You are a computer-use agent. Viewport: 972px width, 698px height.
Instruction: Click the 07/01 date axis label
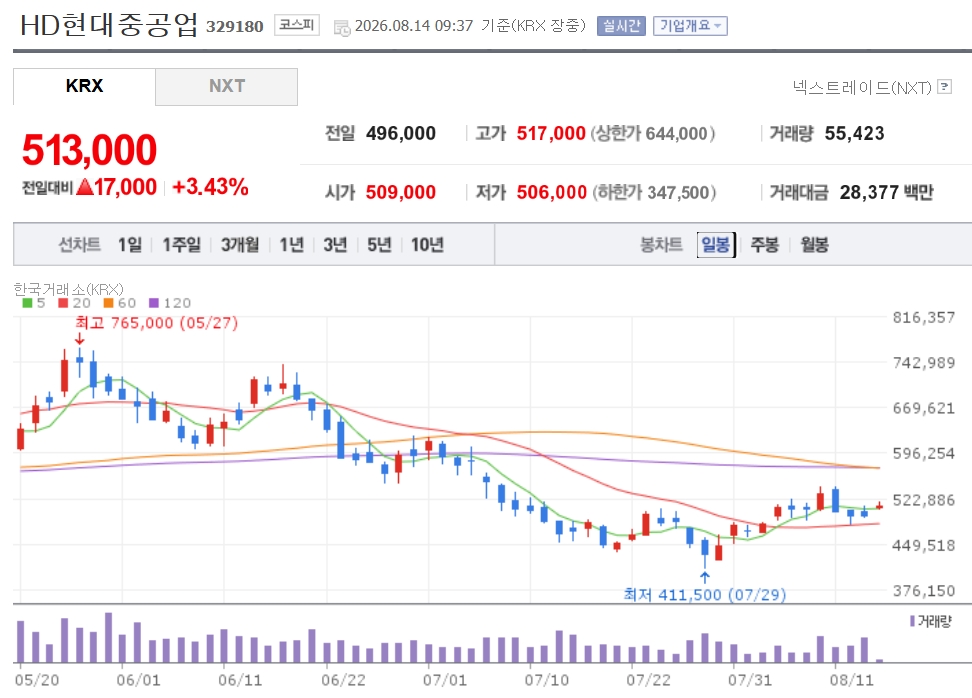pyautogui.click(x=444, y=680)
